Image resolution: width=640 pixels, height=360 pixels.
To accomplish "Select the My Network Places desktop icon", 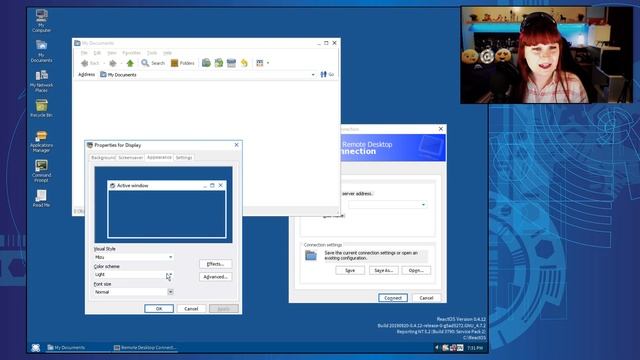I will point(42,81).
